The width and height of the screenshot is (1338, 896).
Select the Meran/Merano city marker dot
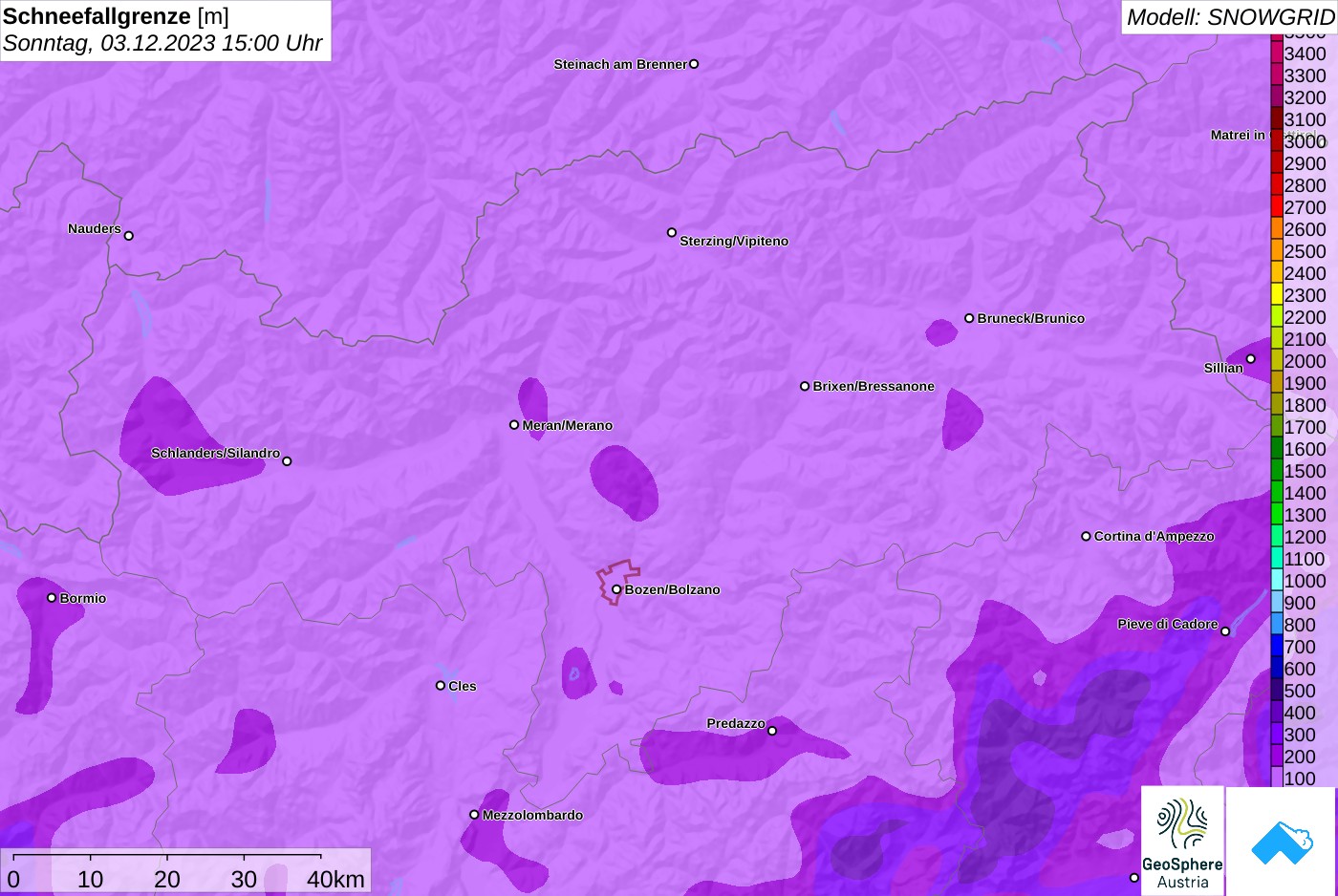coord(514,425)
